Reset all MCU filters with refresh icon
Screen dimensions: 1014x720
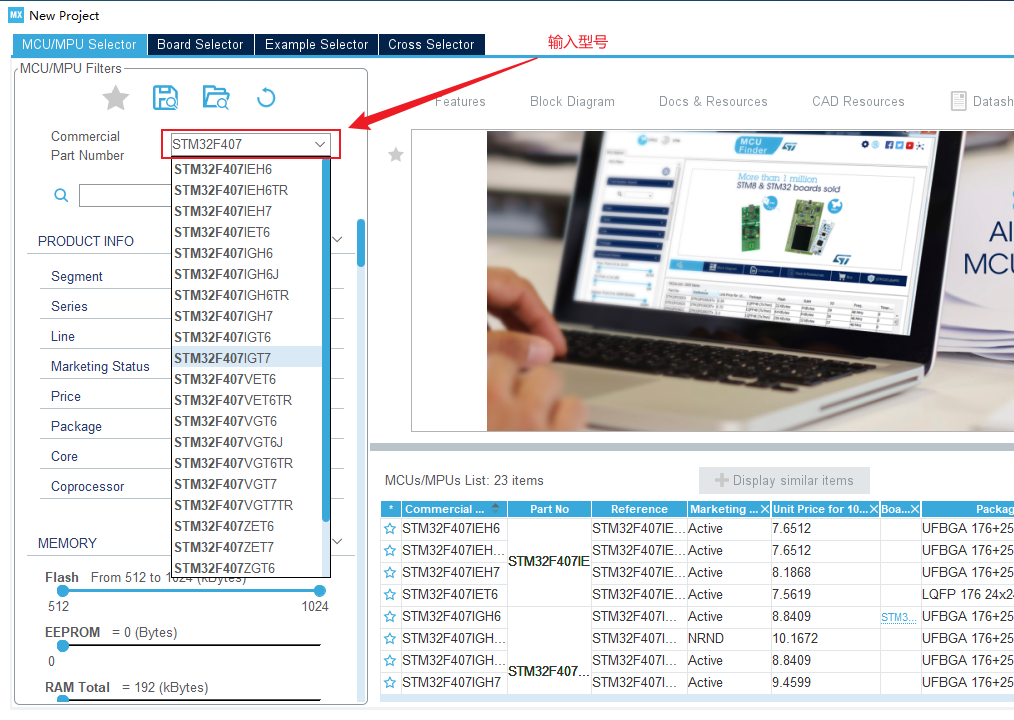pyautogui.click(x=266, y=98)
